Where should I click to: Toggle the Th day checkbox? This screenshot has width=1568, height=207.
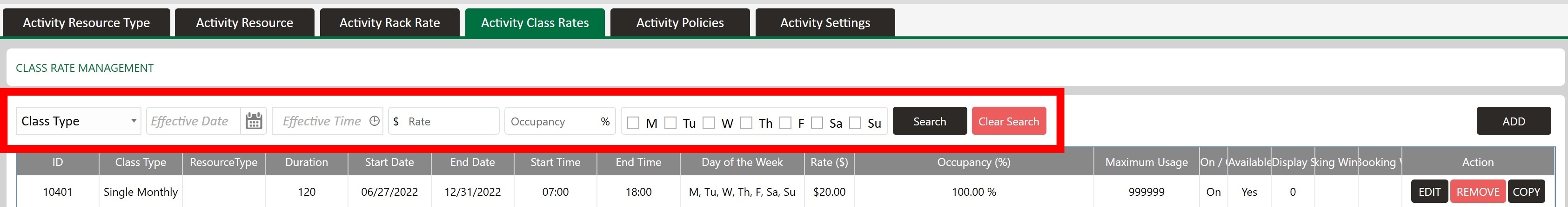pyautogui.click(x=746, y=123)
